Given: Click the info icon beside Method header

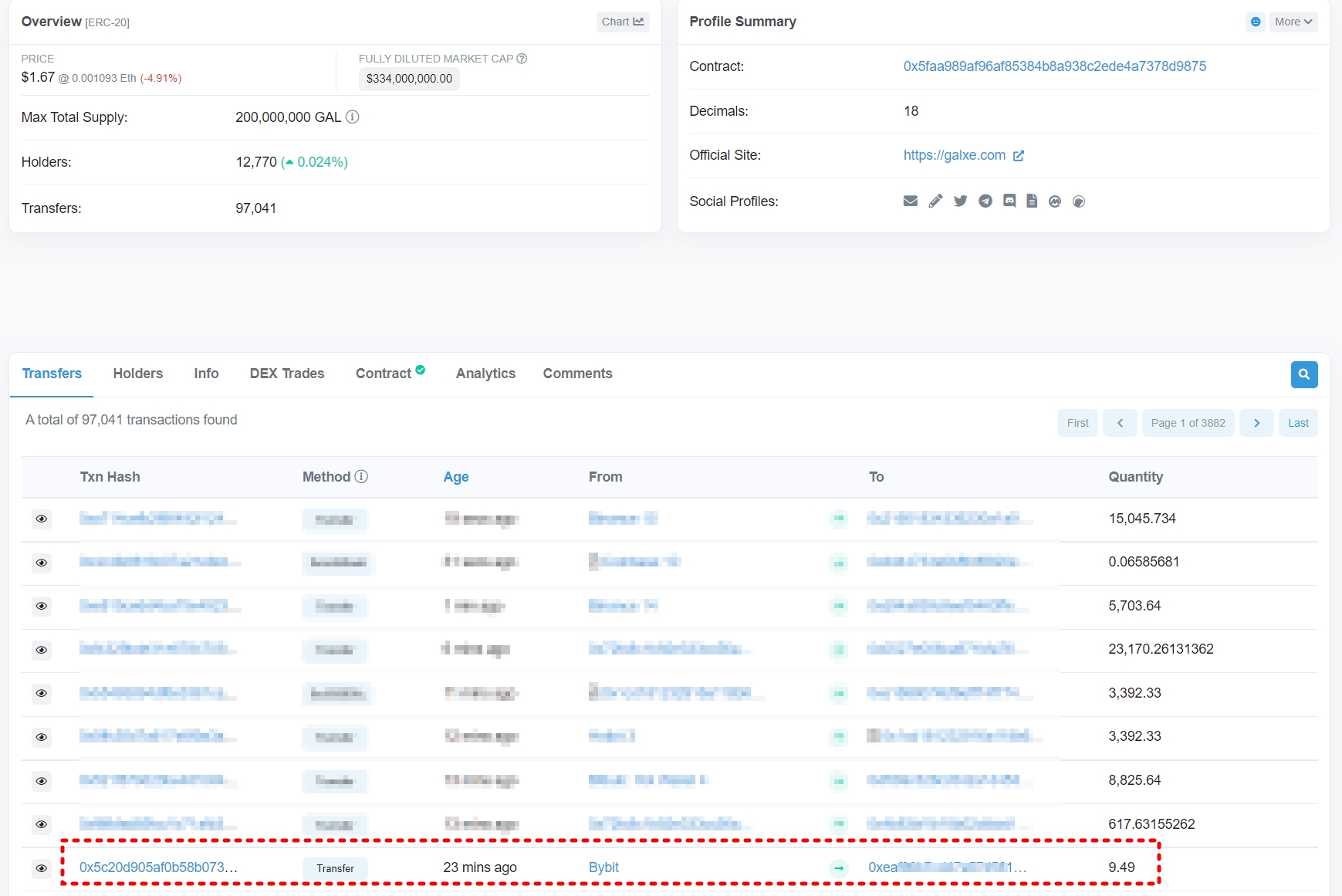Looking at the screenshot, I should point(361,476).
